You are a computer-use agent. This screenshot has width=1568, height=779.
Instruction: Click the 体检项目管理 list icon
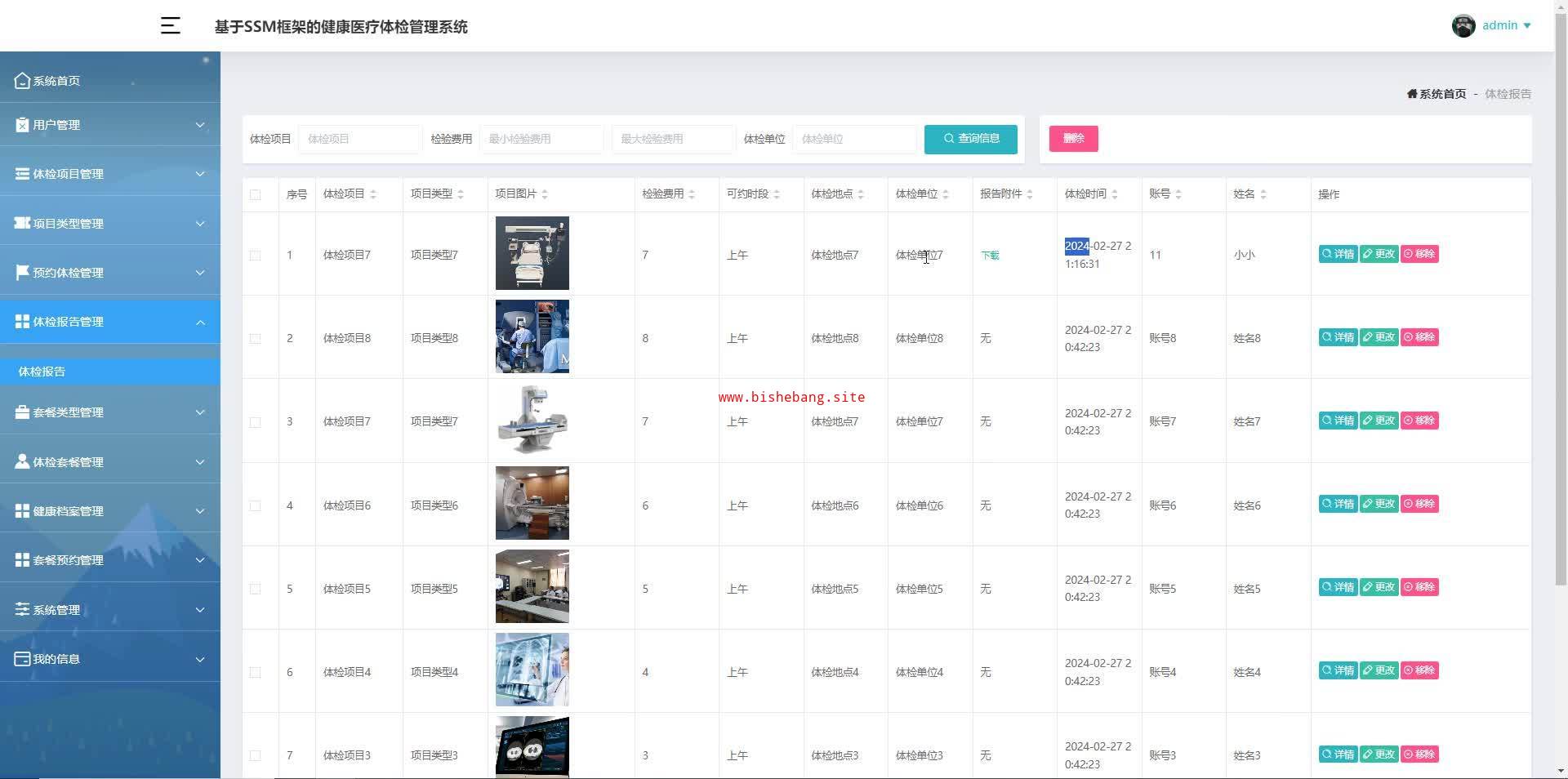pyautogui.click(x=22, y=173)
